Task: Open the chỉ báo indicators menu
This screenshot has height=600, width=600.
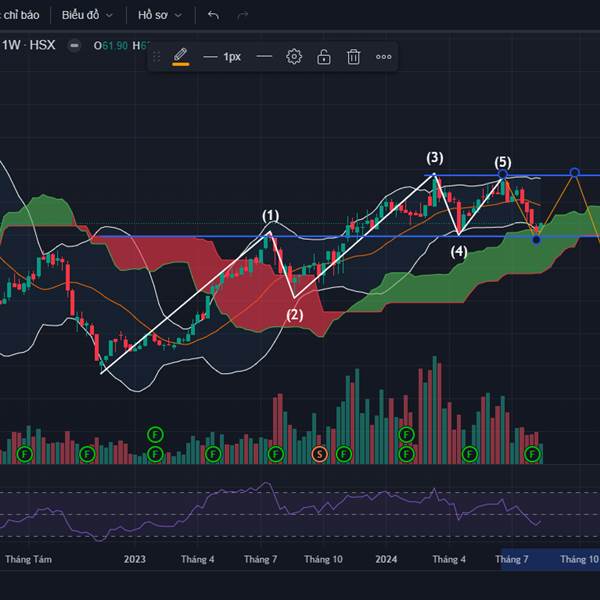Action: (x=20, y=15)
